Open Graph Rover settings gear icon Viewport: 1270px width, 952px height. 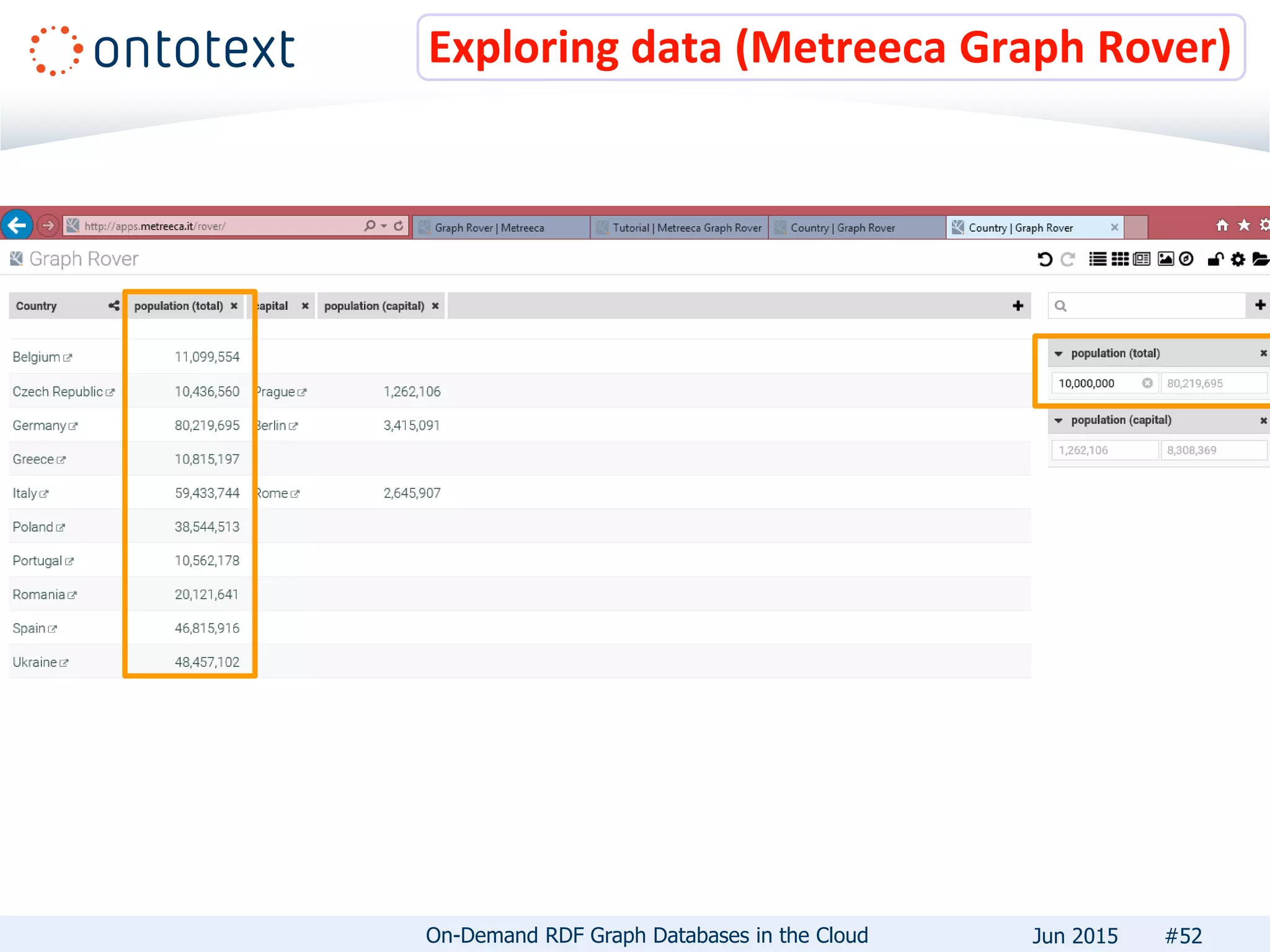(1238, 259)
